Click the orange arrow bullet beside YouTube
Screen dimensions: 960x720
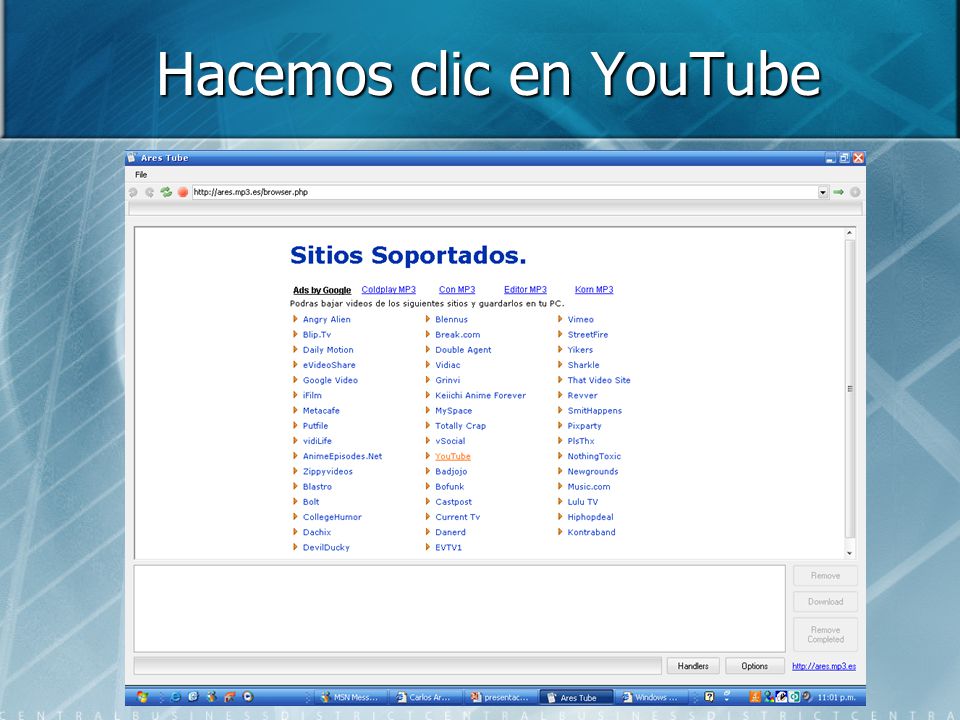[x=428, y=456]
